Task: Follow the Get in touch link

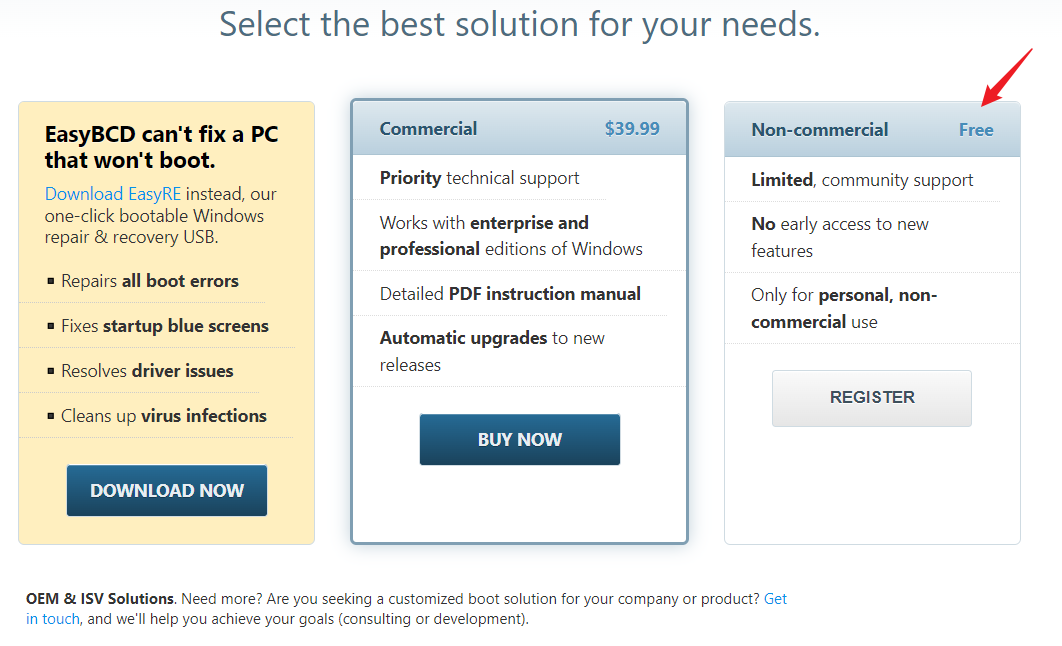Action: [x=775, y=599]
